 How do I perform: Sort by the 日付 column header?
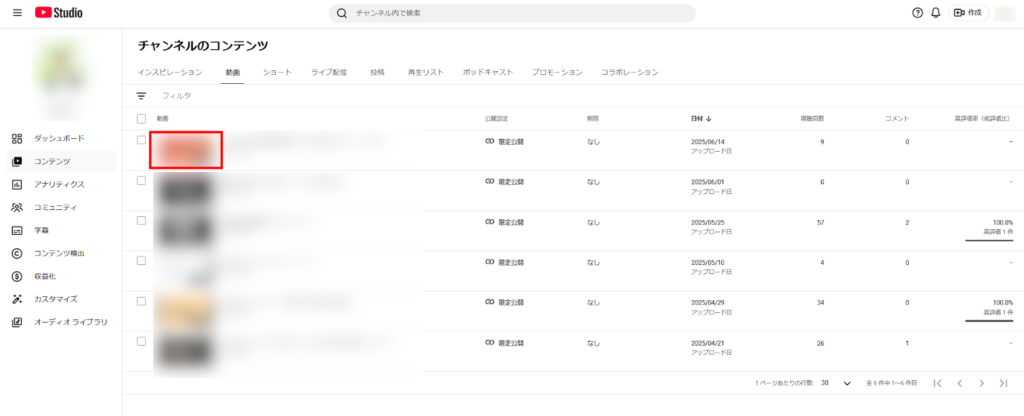(x=700, y=118)
